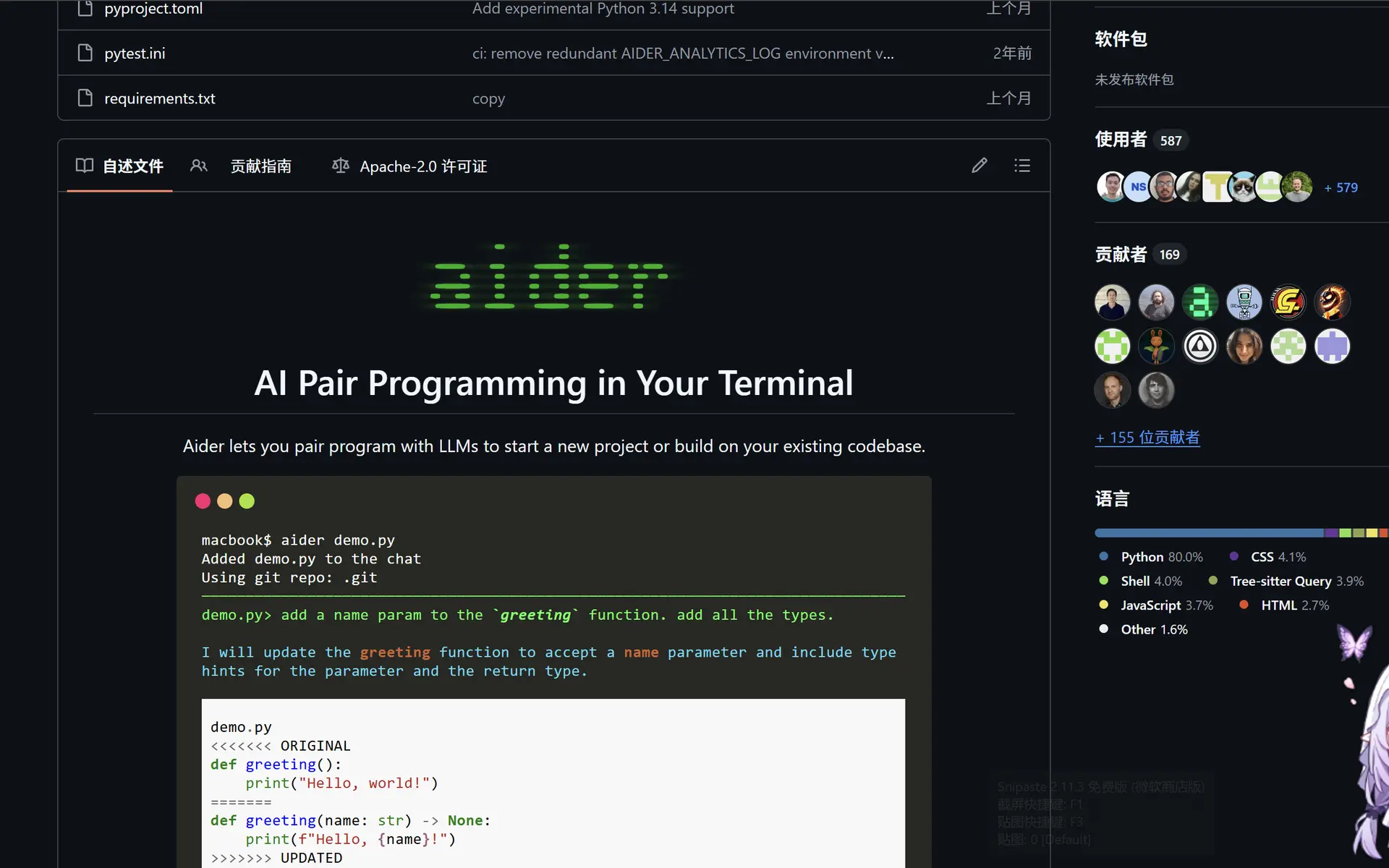Open the contributor avatar of woman with brown hair
The image size is (1389, 868).
tap(1244, 346)
